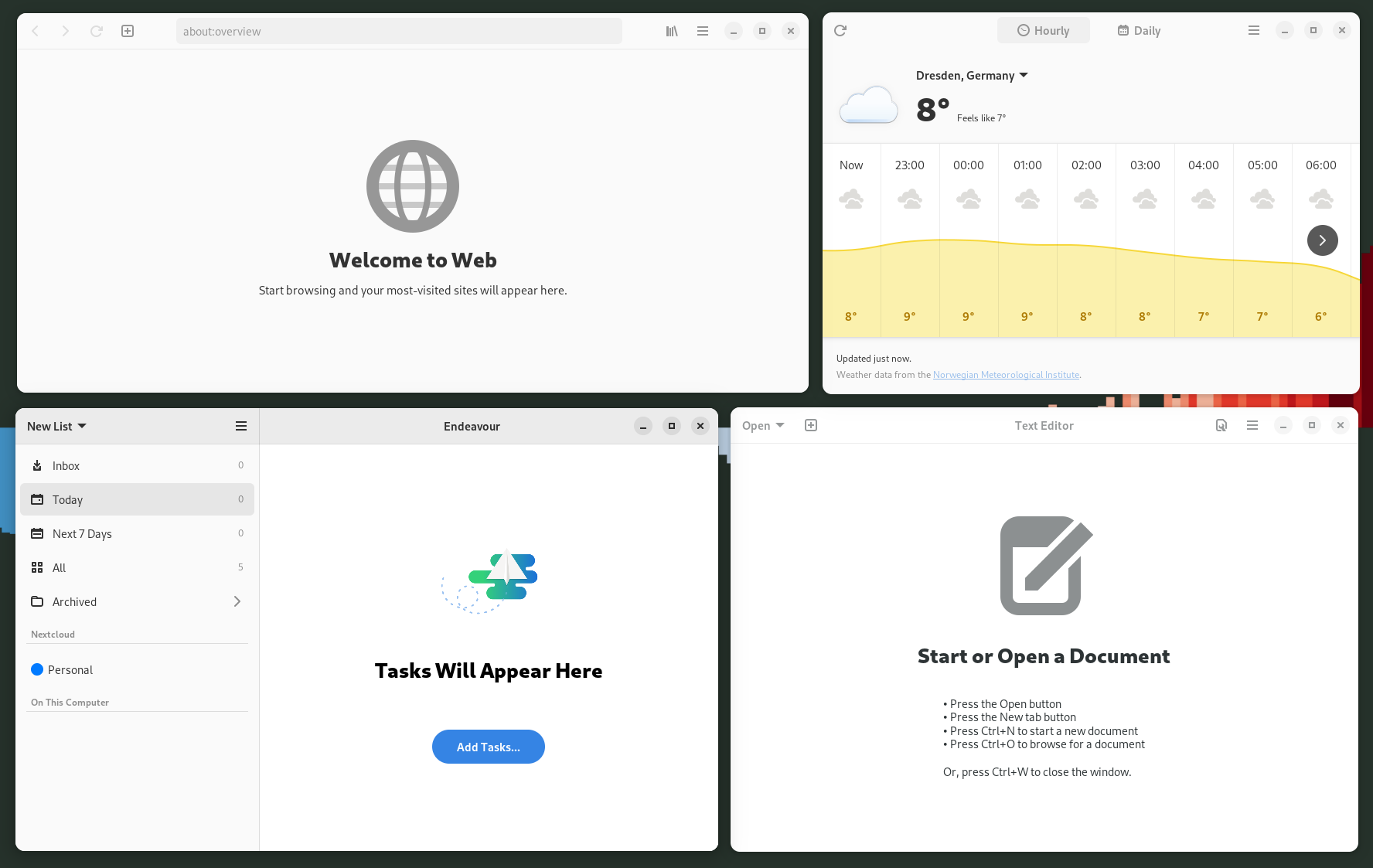The image size is (1373, 868).
Task: Expand Archived lists chevron
Action: [x=237, y=601]
